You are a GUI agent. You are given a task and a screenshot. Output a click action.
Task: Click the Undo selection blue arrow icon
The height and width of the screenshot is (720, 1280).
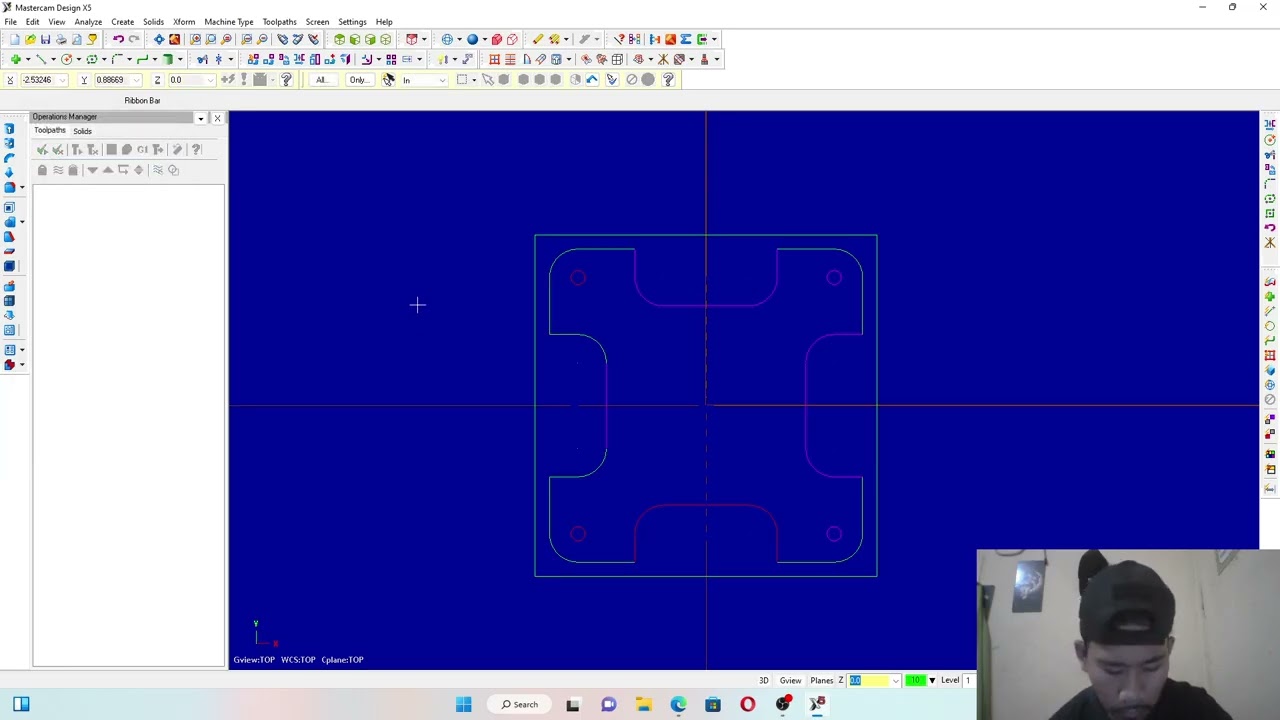(x=592, y=79)
